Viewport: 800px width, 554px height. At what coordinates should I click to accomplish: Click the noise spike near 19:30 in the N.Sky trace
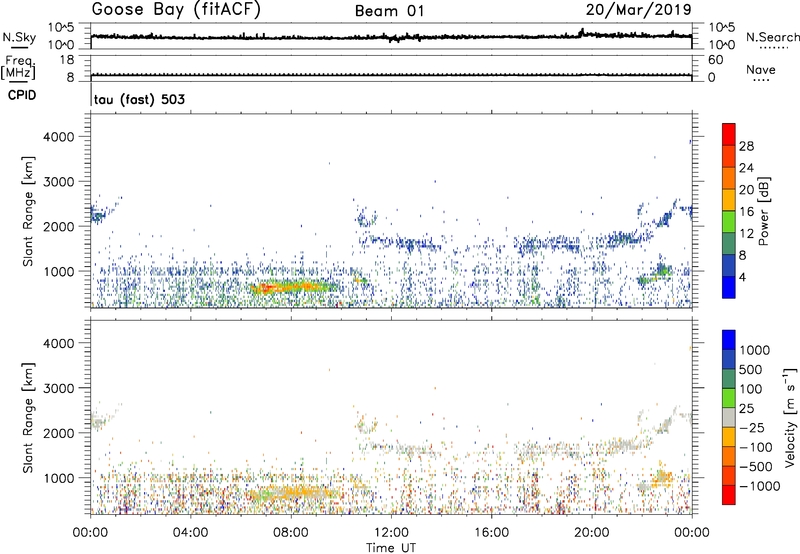tap(581, 32)
